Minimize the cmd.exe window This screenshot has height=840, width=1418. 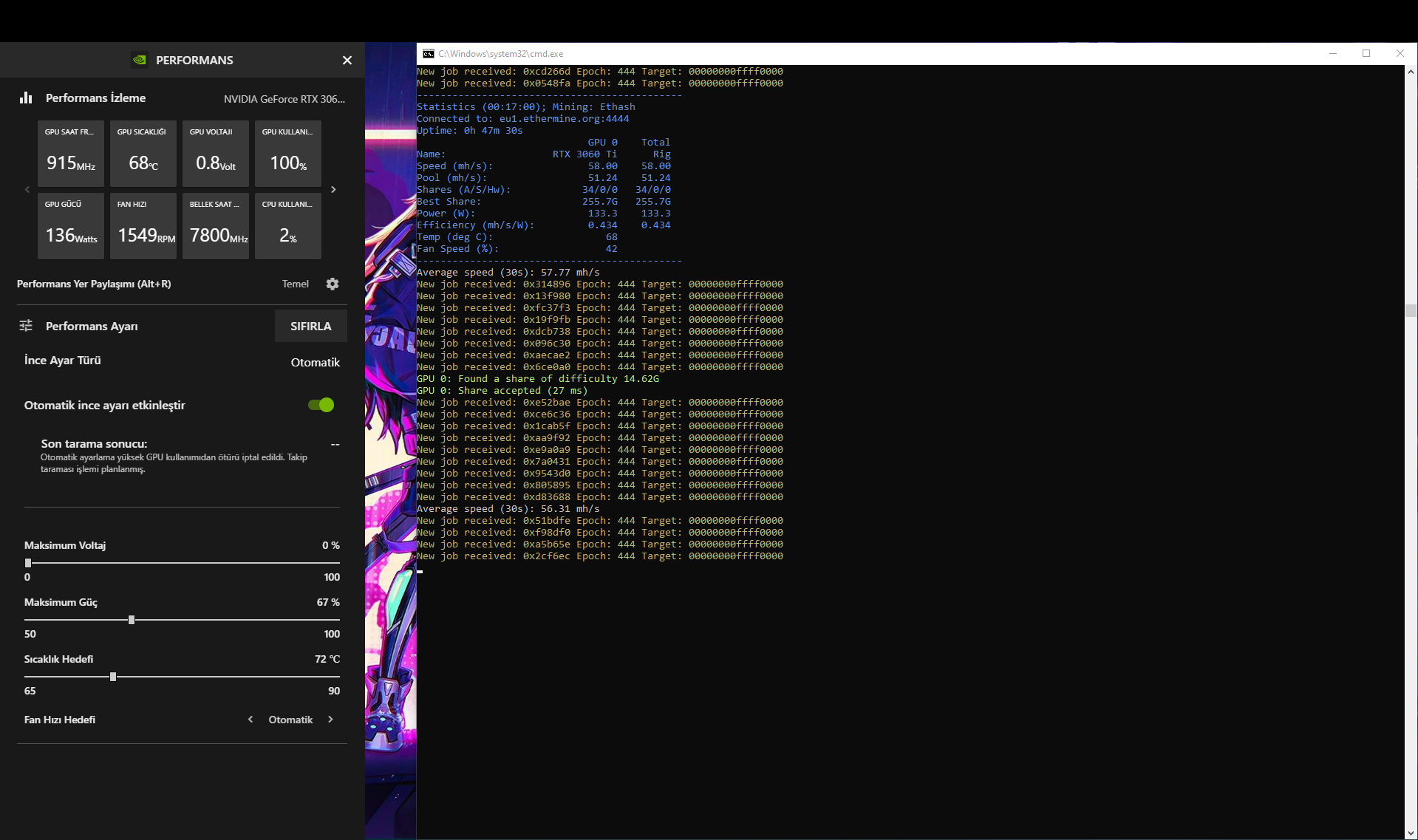click(x=1333, y=54)
